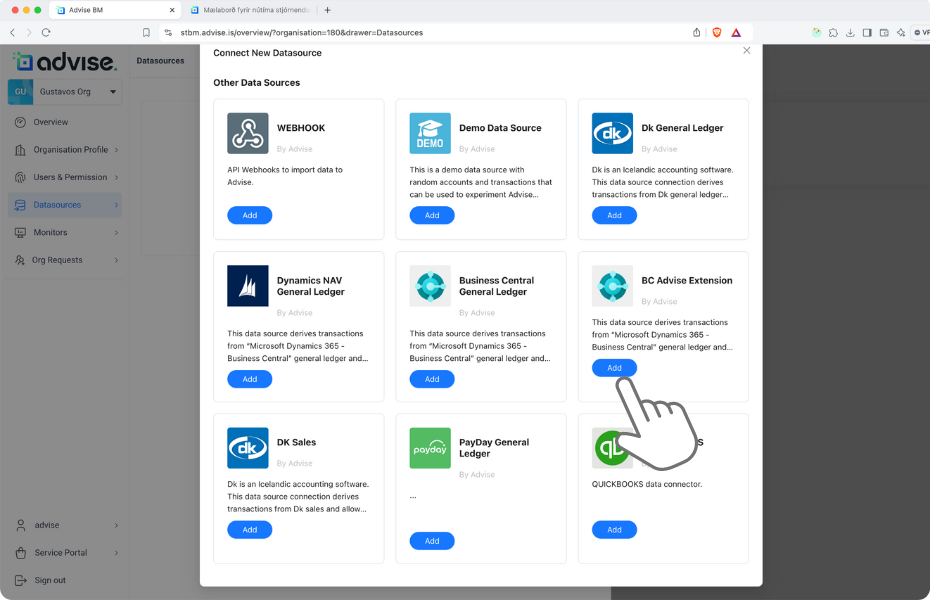Screen dimensions: 930x600
Task: Click the Dynamics NAV sail logo icon
Action: point(247,286)
